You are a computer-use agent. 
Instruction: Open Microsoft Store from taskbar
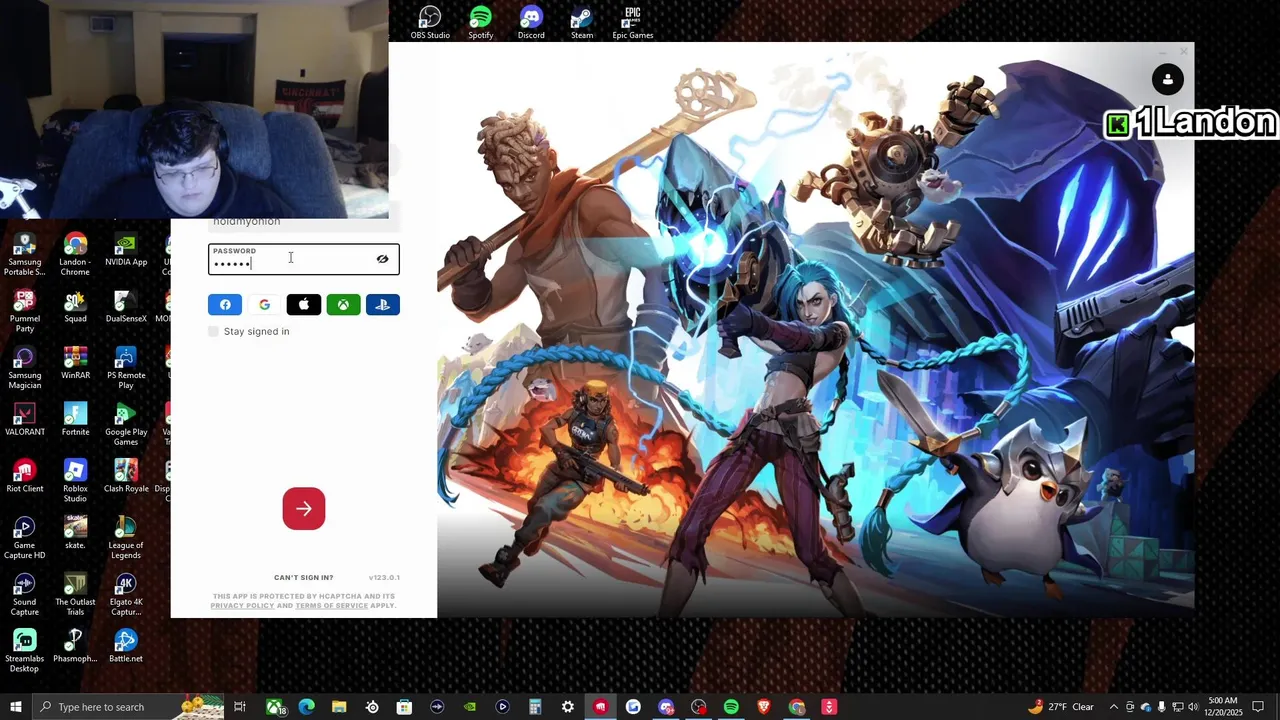[x=404, y=707]
